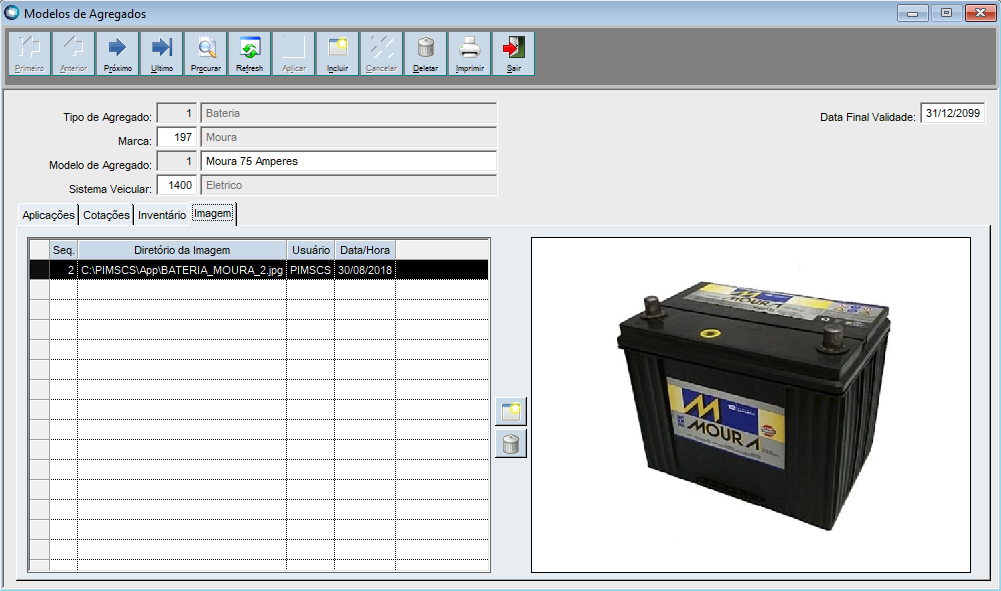Jump to last record with Último
Screen dimensions: 1001x591
coord(162,54)
